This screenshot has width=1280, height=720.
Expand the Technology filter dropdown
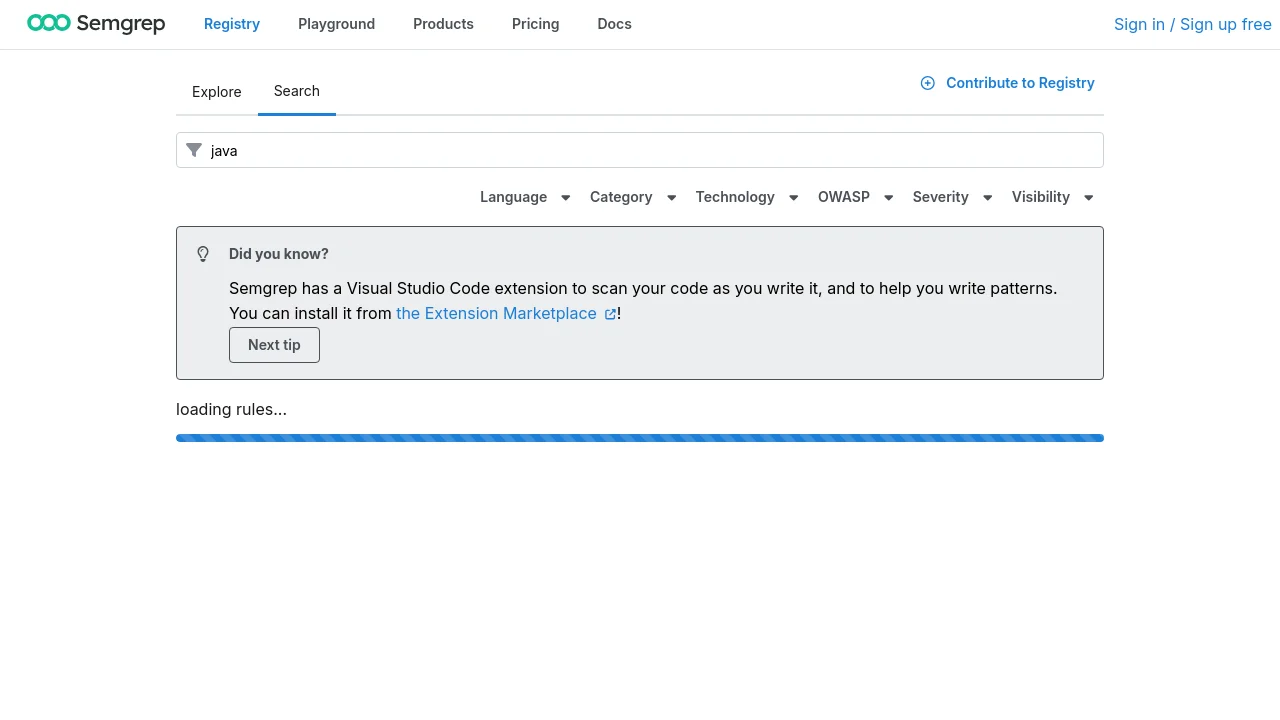[747, 197]
